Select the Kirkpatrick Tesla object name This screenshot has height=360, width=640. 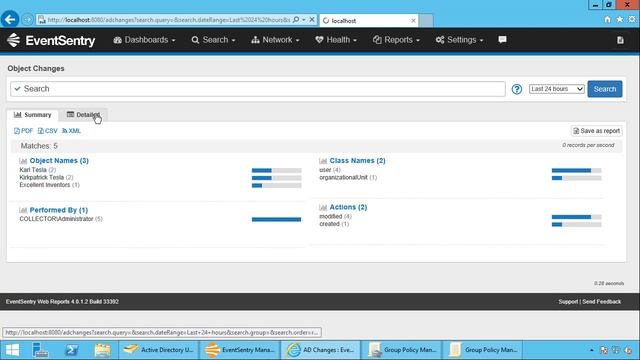(42, 178)
